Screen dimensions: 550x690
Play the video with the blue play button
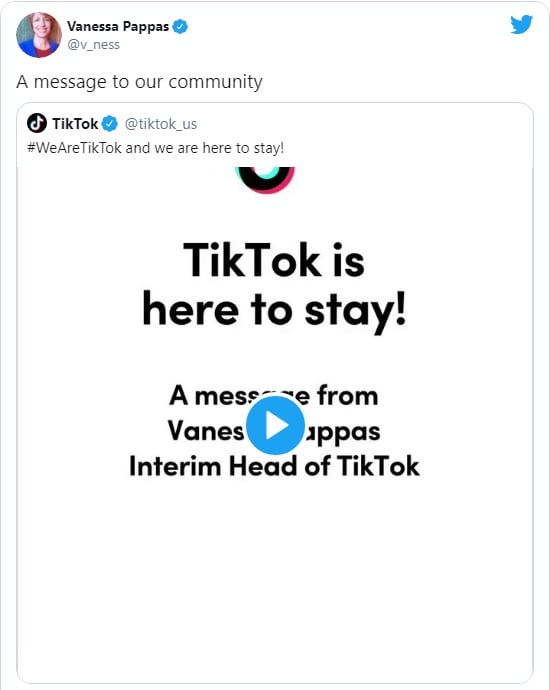click(275, 425)
